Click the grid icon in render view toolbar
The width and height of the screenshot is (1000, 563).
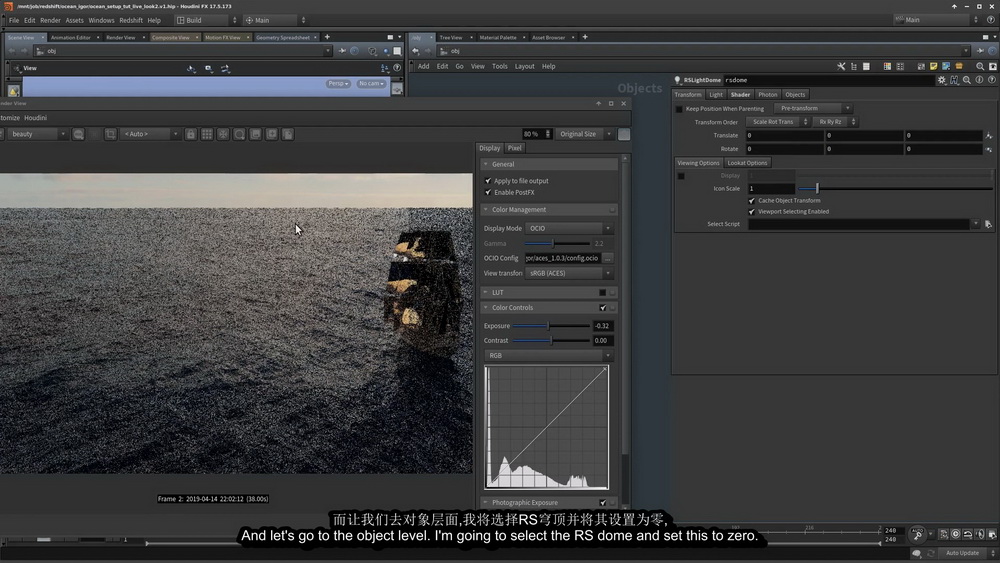click(x=207, y=134)
